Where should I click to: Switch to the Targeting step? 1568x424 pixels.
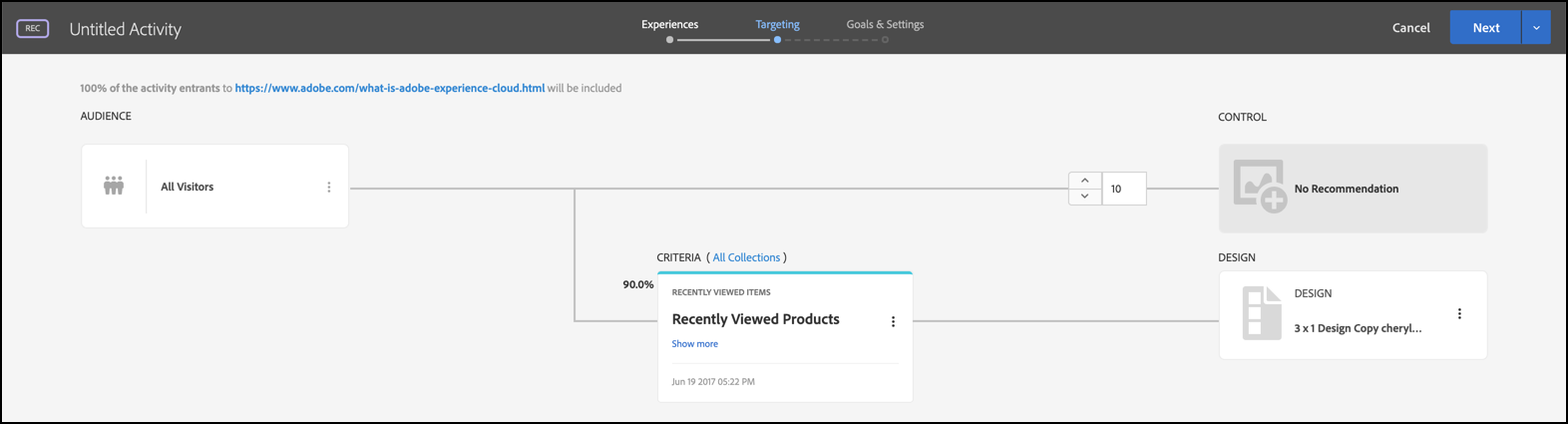777,25
